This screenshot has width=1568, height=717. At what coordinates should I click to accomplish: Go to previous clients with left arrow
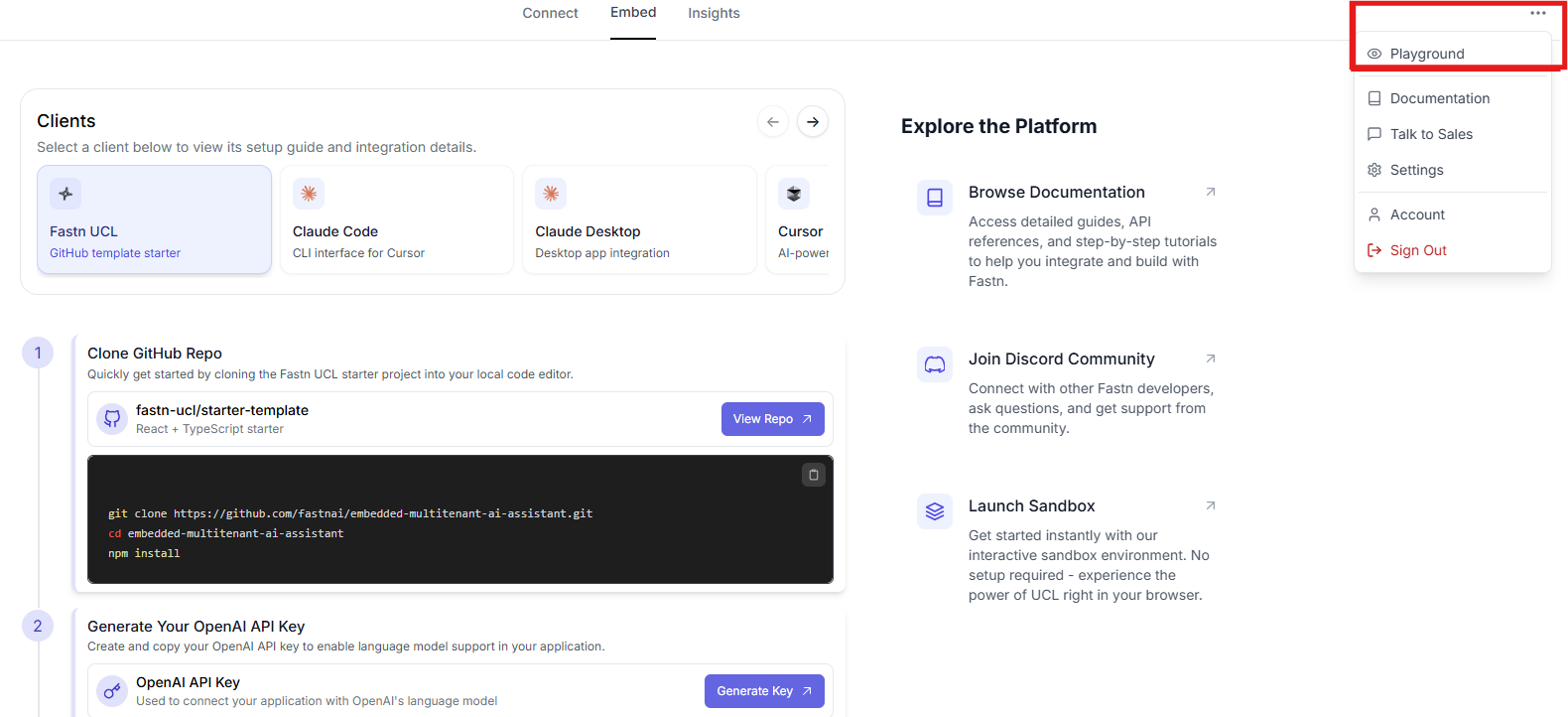pos(773,122)
